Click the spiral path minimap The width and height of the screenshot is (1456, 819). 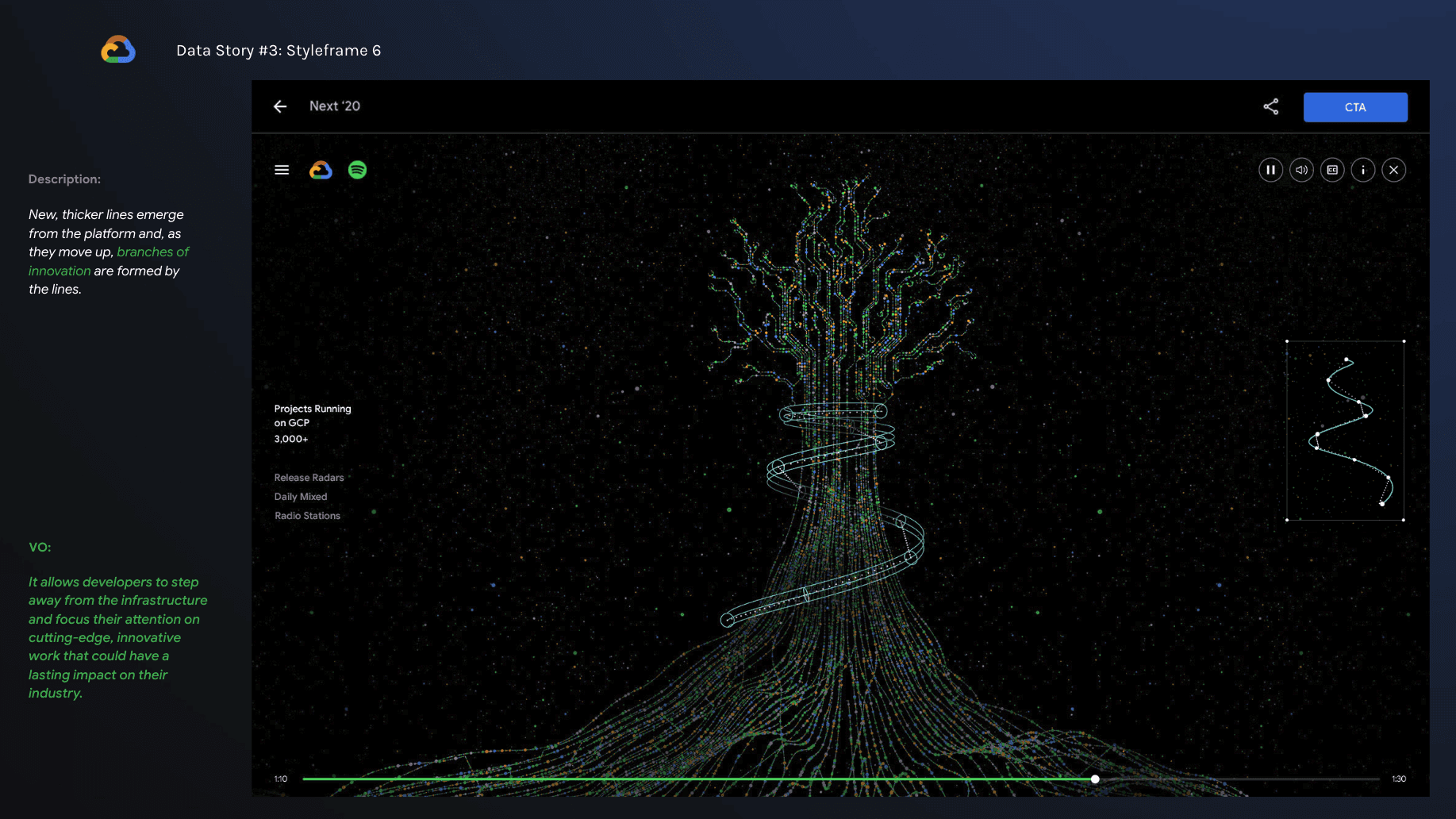pos(1345,431)
